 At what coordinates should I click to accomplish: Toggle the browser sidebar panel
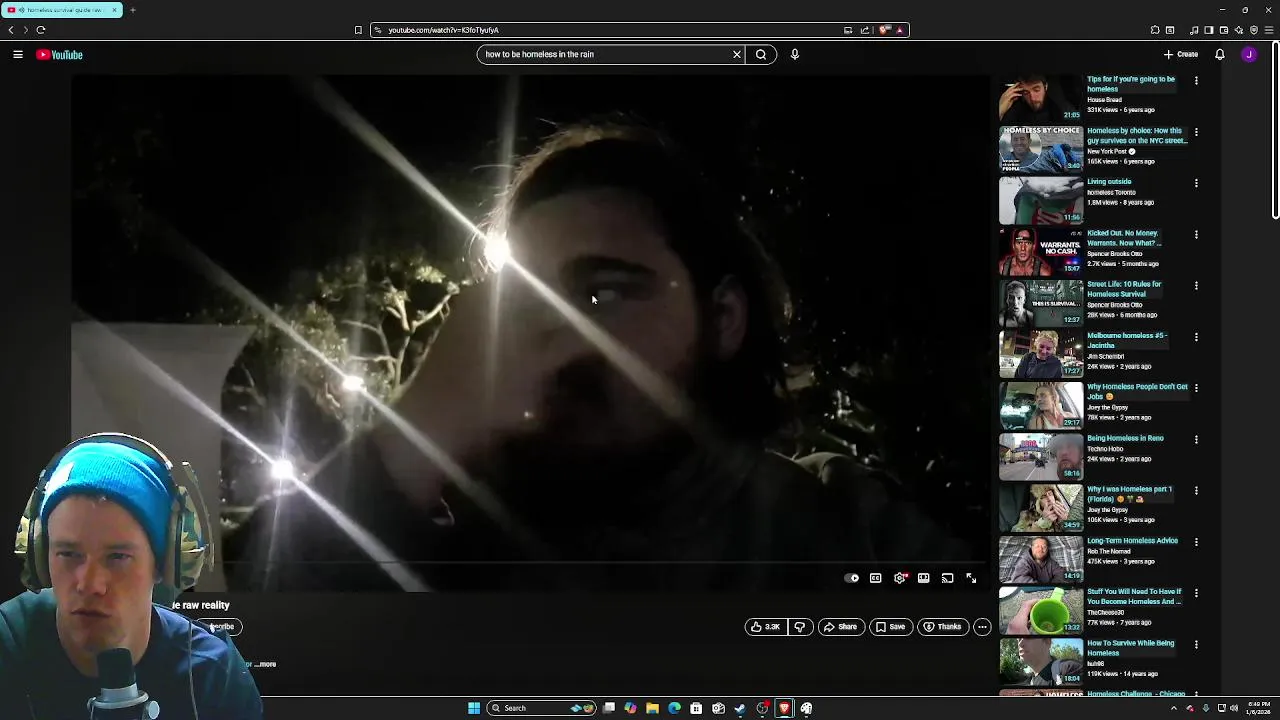coord(1209,30)
